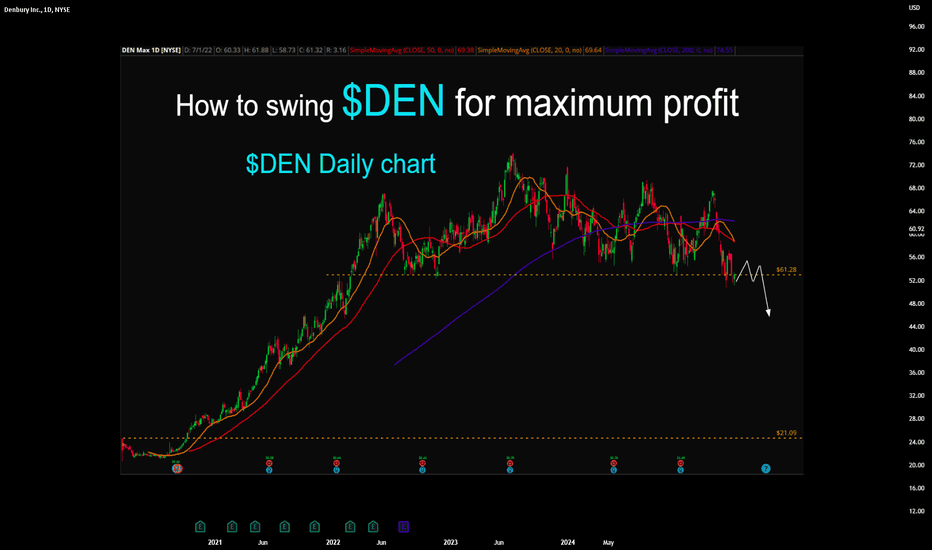This screenshot has height=550, width=932.
Task: Click the 96.00 price axis label
Action: (917, 27)
